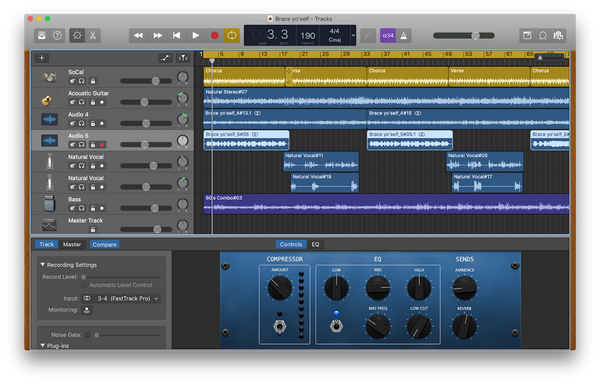The image size is (600, 385).
Task: Select the SoCal drummer track icon
Action: point(49,77)
